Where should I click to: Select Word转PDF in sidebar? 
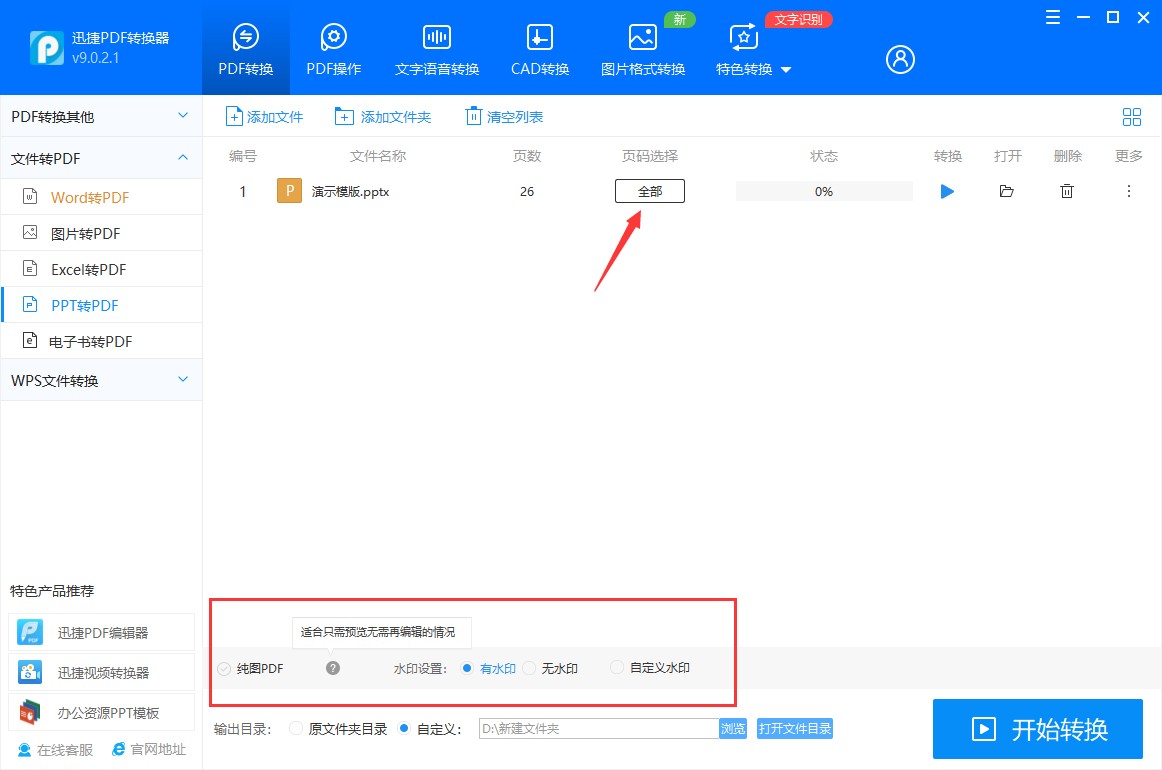(101, 197)
